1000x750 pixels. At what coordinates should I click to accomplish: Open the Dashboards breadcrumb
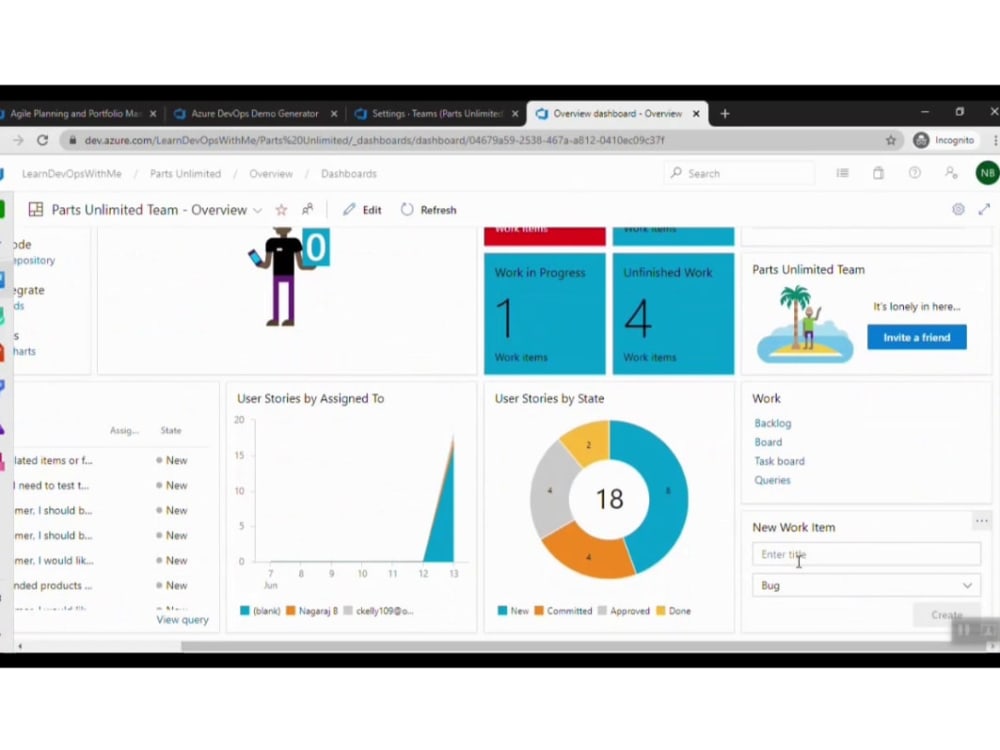tap(349, 173)
